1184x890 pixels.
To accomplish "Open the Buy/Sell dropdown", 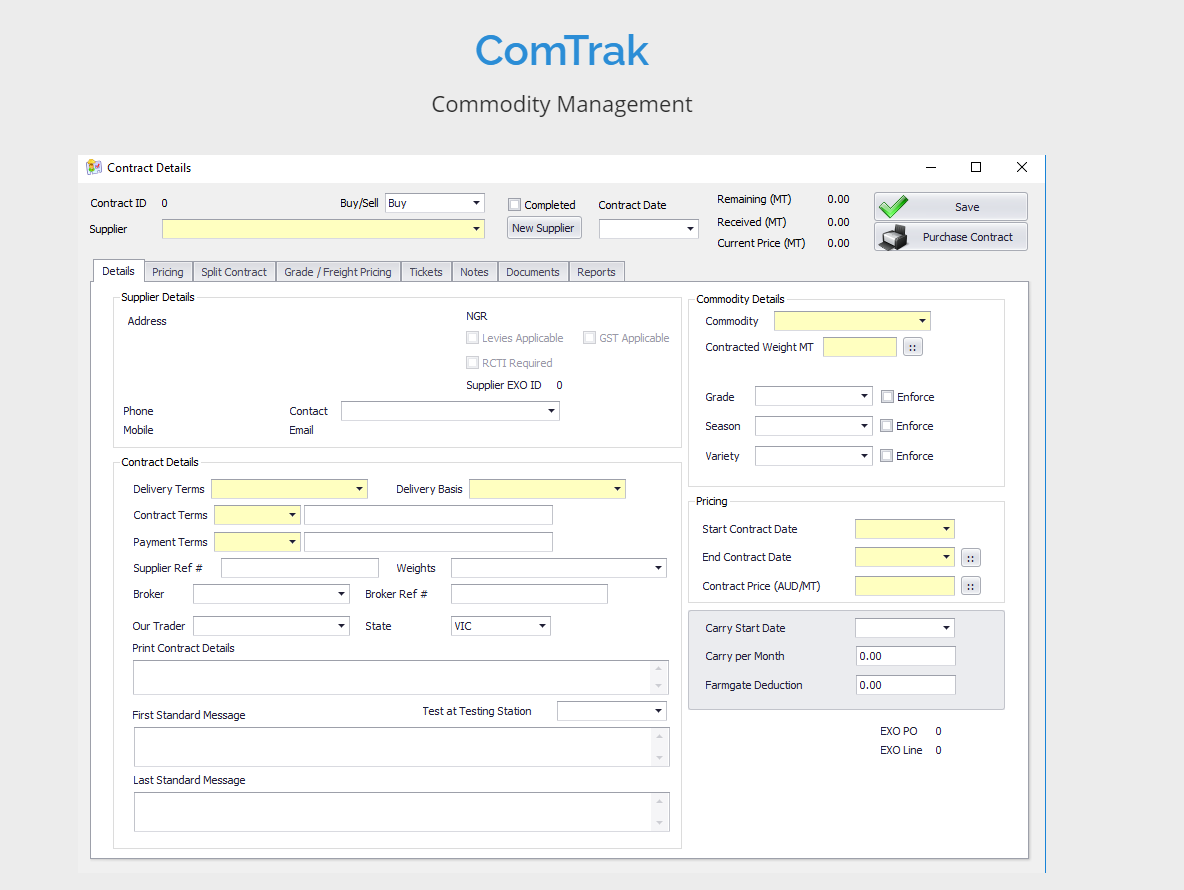I will tap(476, 203).
